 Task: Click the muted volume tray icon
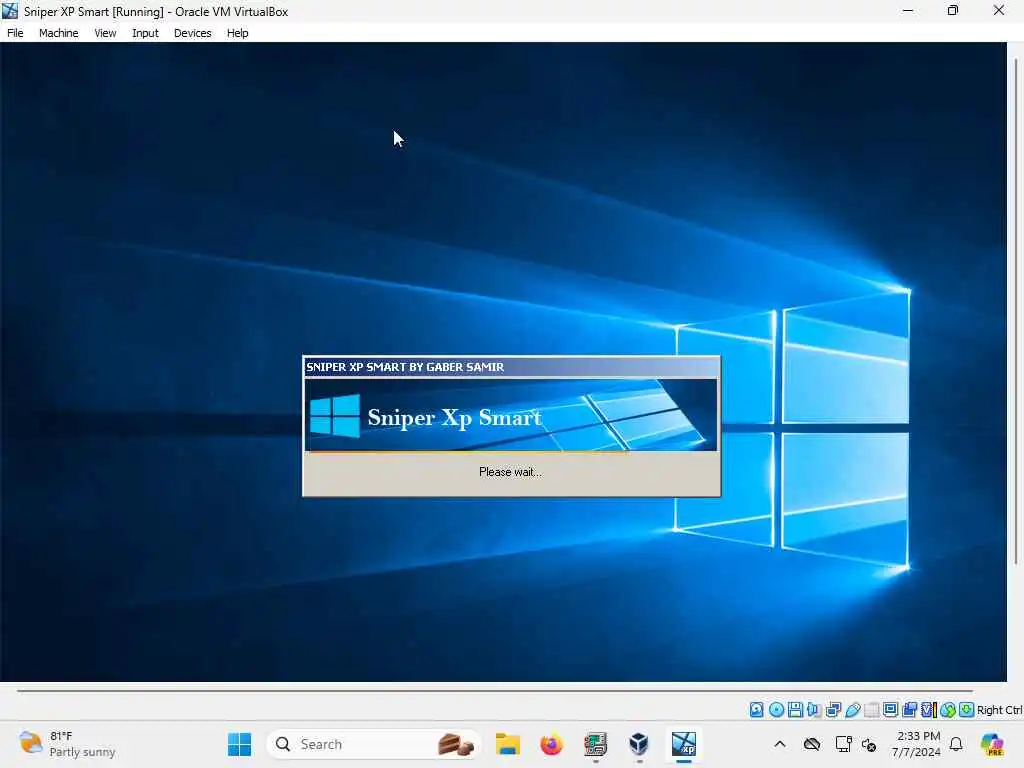tap(869, 744)
